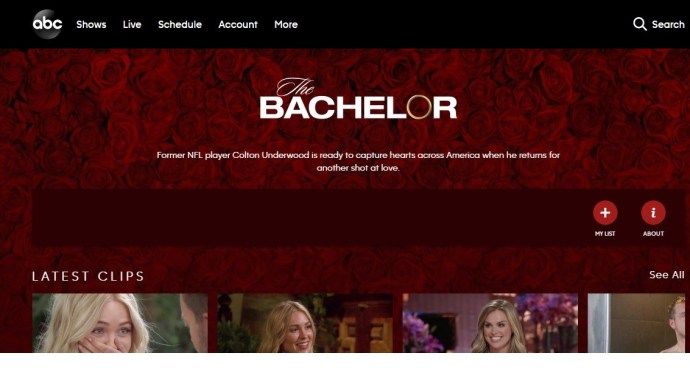The height and width of the screenshot is (384, 690).
Task: Click the Search text label
Action: pos(668,25)
